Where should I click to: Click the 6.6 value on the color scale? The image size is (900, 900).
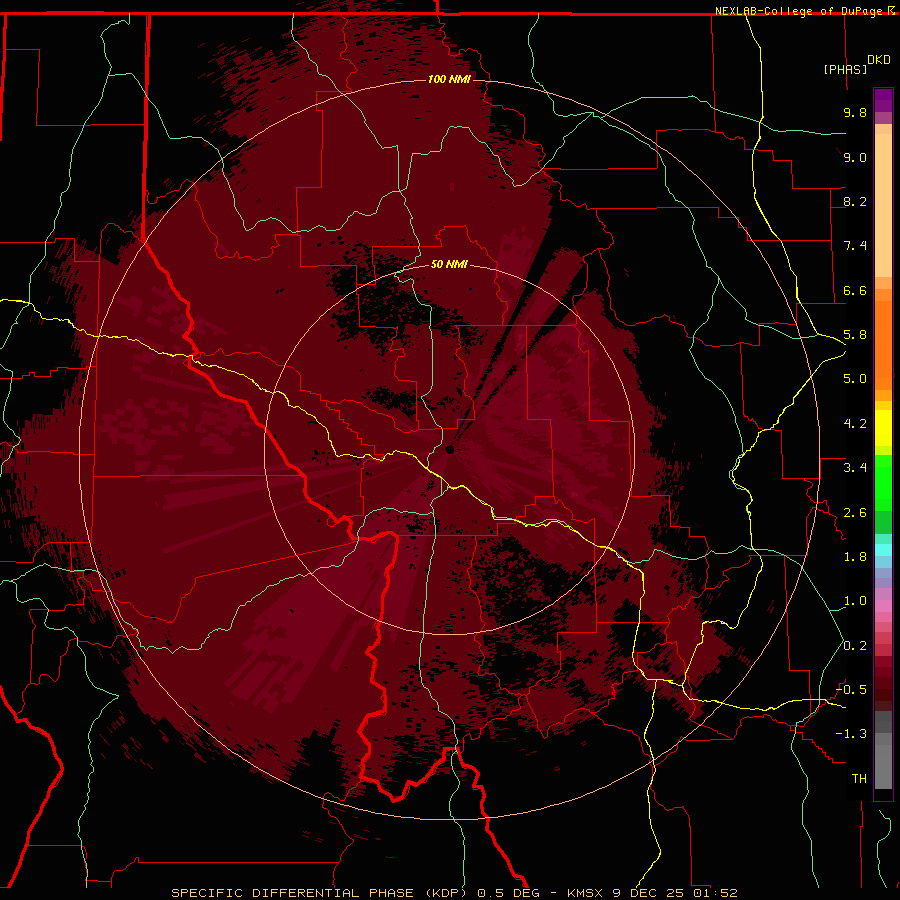[x=855, y=290]
